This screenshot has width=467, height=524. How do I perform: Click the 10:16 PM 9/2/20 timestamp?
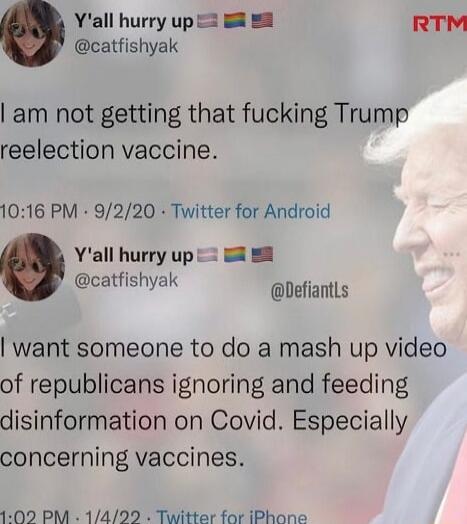[x=78, y=212]
